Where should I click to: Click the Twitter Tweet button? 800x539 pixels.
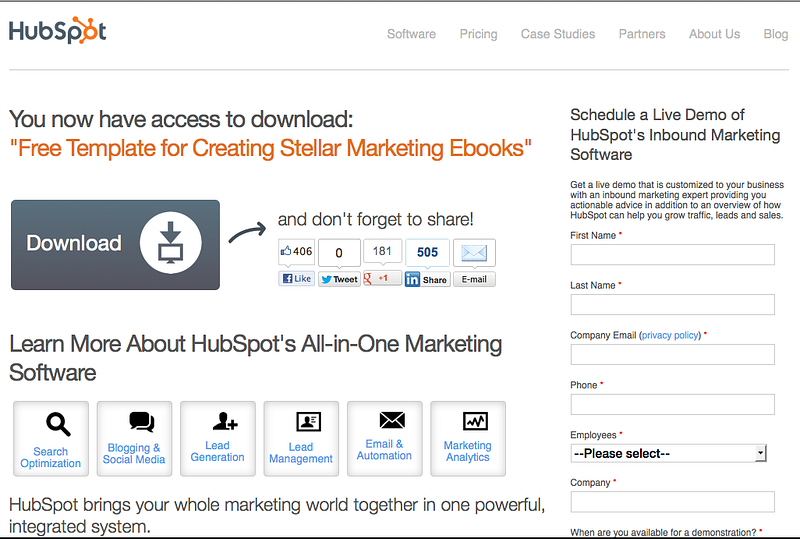[339, 279]
